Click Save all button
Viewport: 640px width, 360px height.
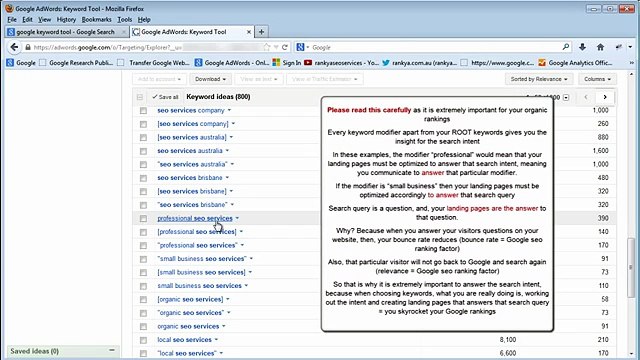165,97
